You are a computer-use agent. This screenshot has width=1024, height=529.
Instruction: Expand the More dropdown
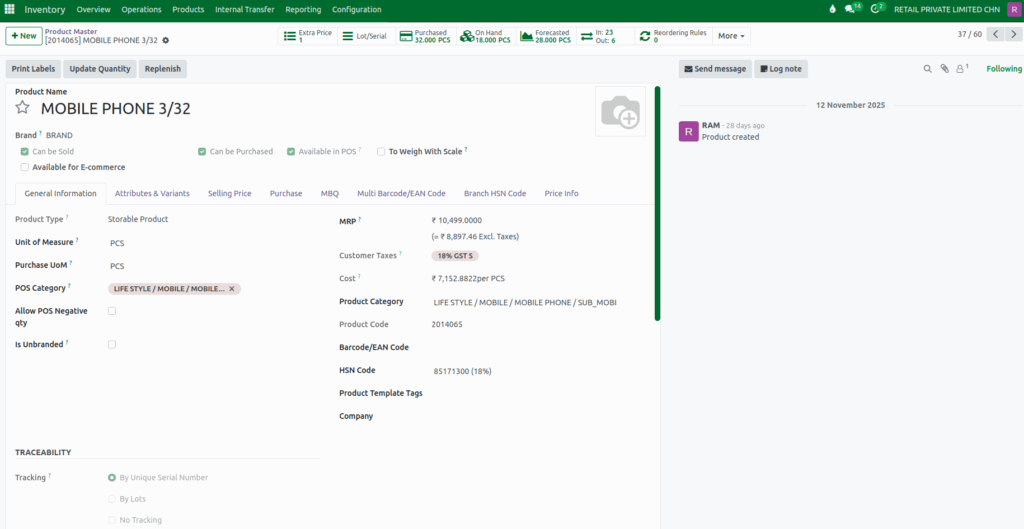(731, 36)
